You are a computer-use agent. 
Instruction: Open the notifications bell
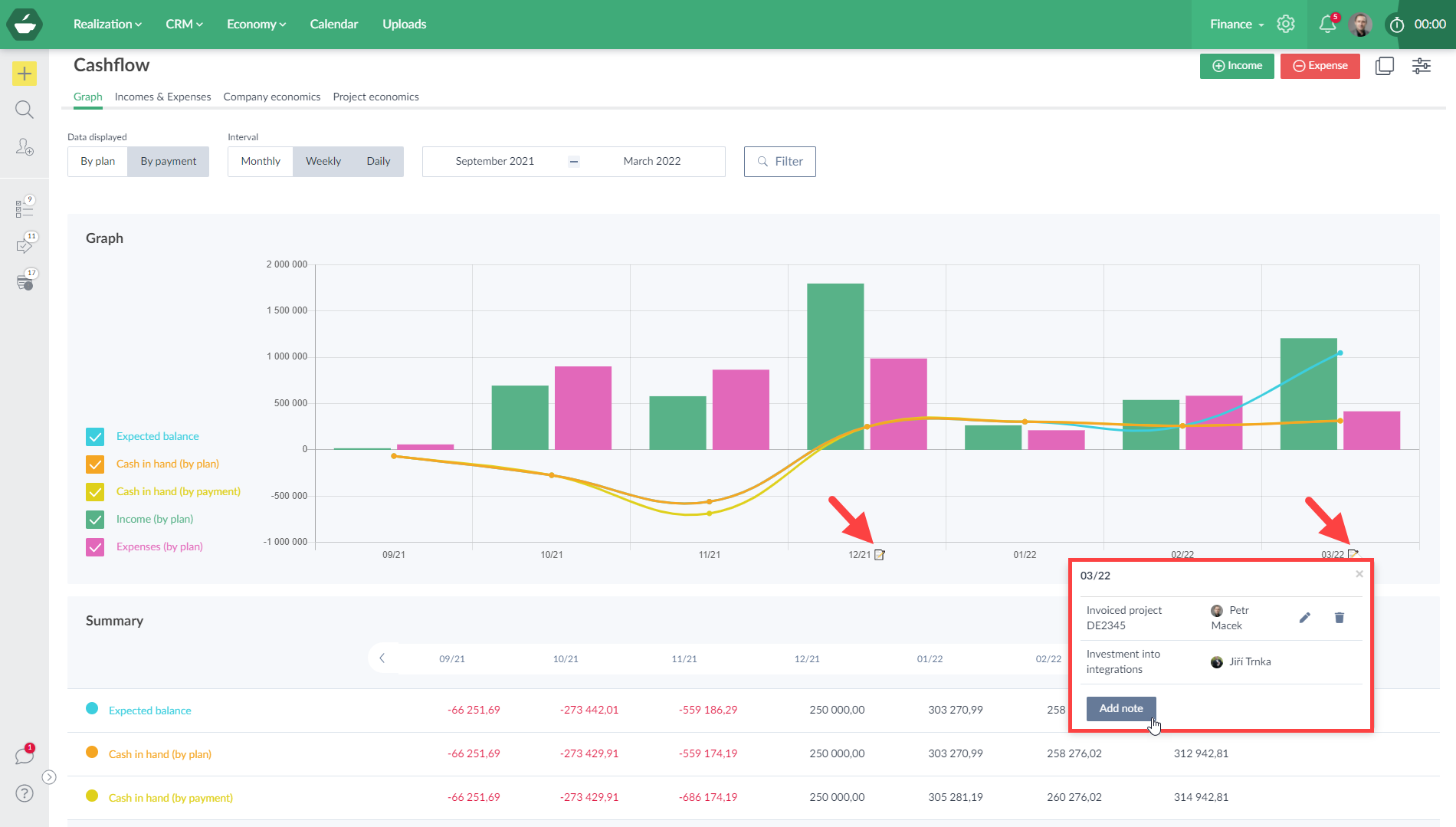1327,25
